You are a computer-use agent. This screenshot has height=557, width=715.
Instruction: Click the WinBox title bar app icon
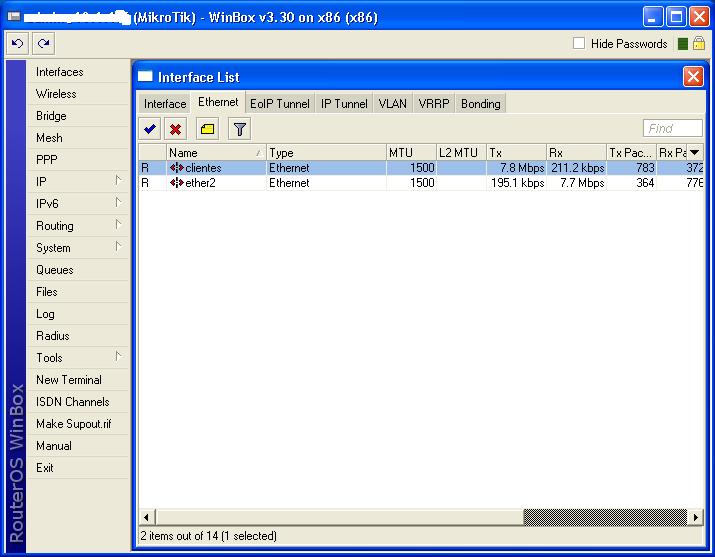coord(14,17)
